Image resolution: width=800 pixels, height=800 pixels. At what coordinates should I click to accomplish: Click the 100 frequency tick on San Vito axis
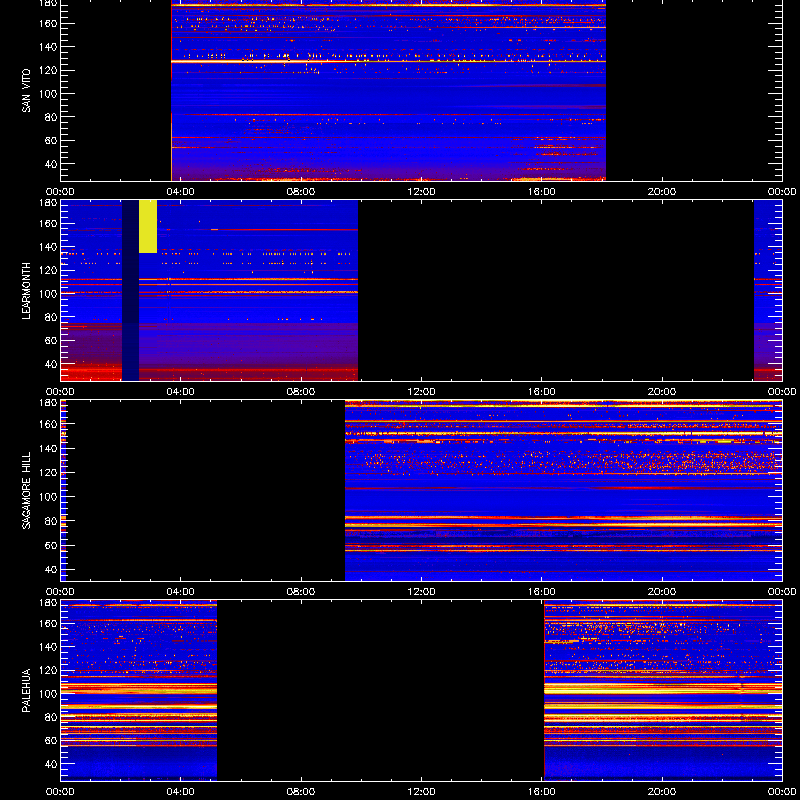point(48,93)
